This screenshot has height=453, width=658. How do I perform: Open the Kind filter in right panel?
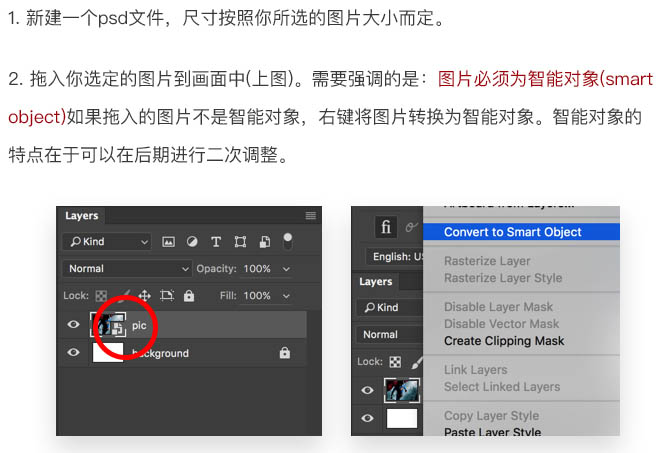390,308
